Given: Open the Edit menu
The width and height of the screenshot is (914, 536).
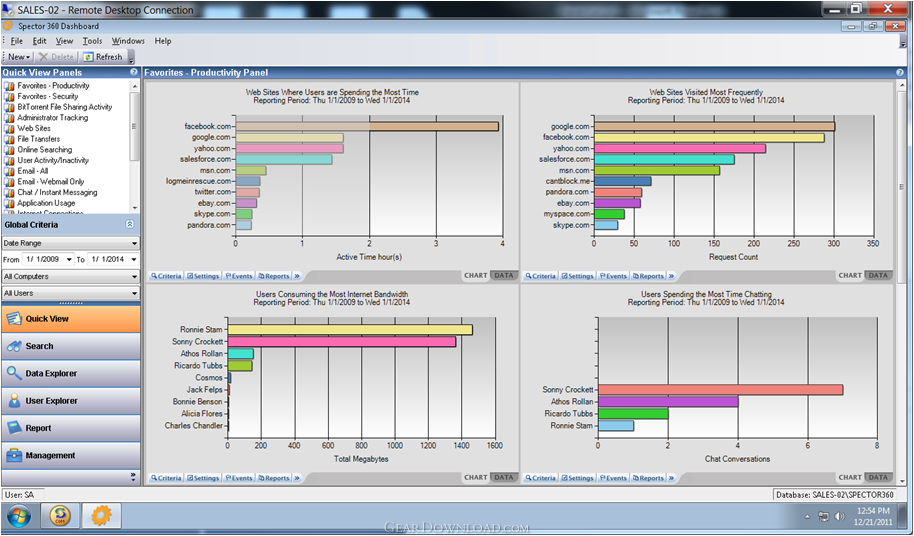Looking at the screenshot, I should [x=39, y=41].
